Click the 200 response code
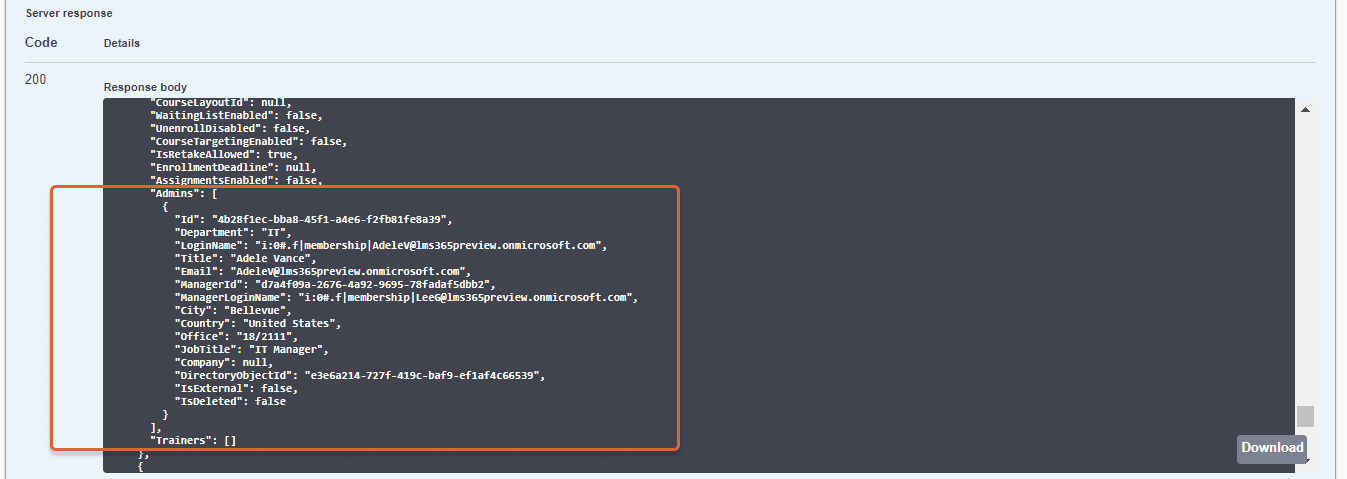This screenshot has width=1347, height=479. pyautogui.click(x=35, y=79)
